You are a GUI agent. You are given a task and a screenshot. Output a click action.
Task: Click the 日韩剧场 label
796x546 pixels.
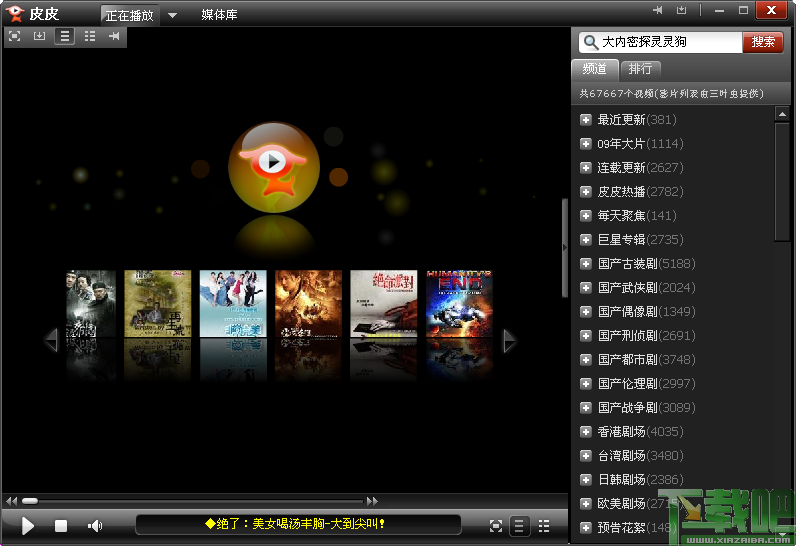click(621, 480)
